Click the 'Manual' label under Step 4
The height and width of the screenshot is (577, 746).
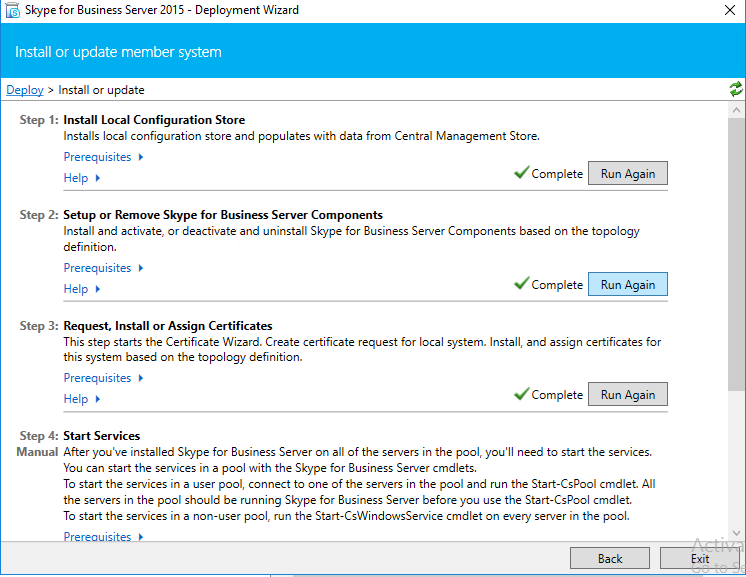pyautogui.click(x=37, y=452)
